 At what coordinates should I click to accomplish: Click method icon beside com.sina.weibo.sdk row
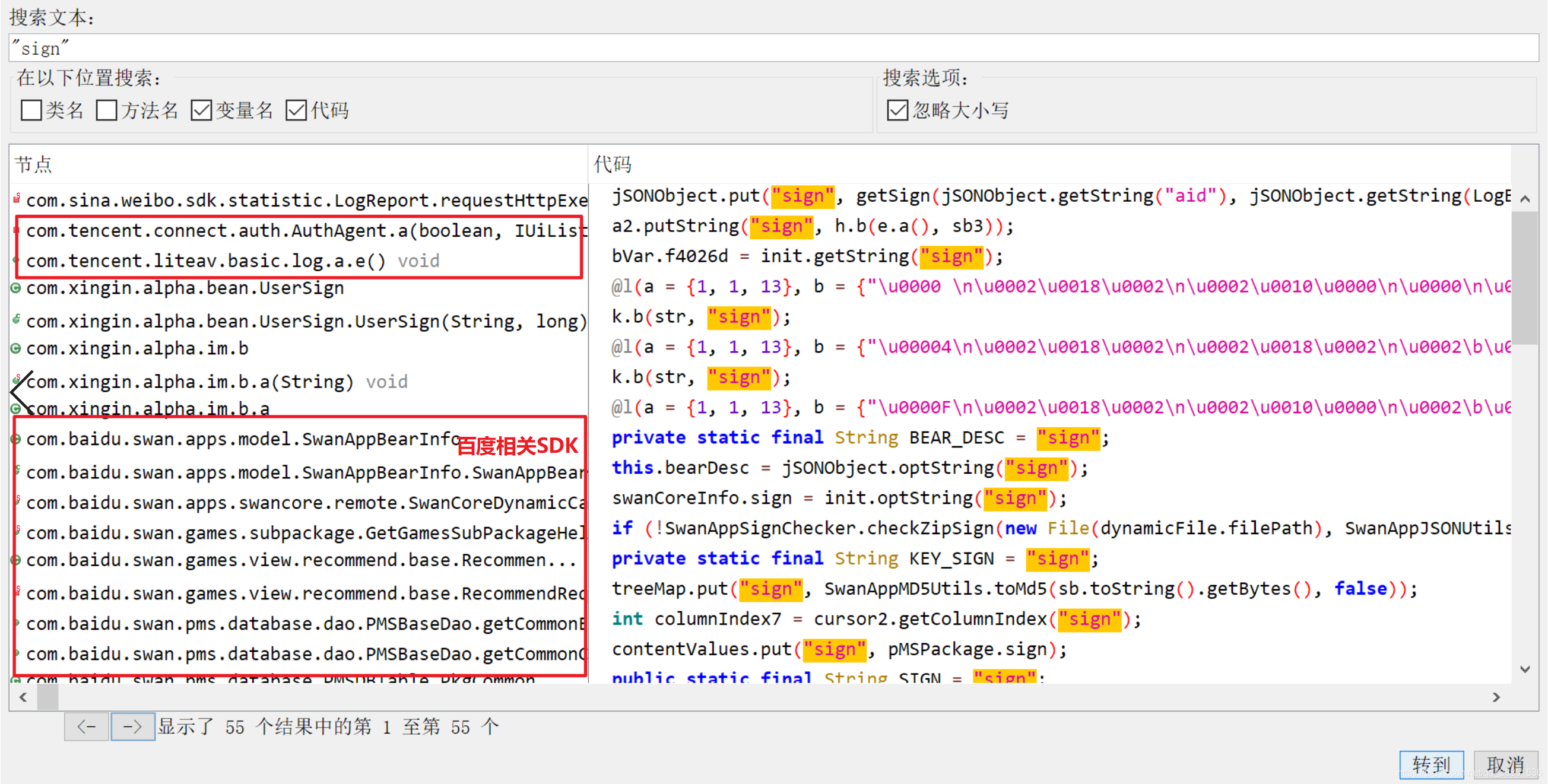click(17, 198)
